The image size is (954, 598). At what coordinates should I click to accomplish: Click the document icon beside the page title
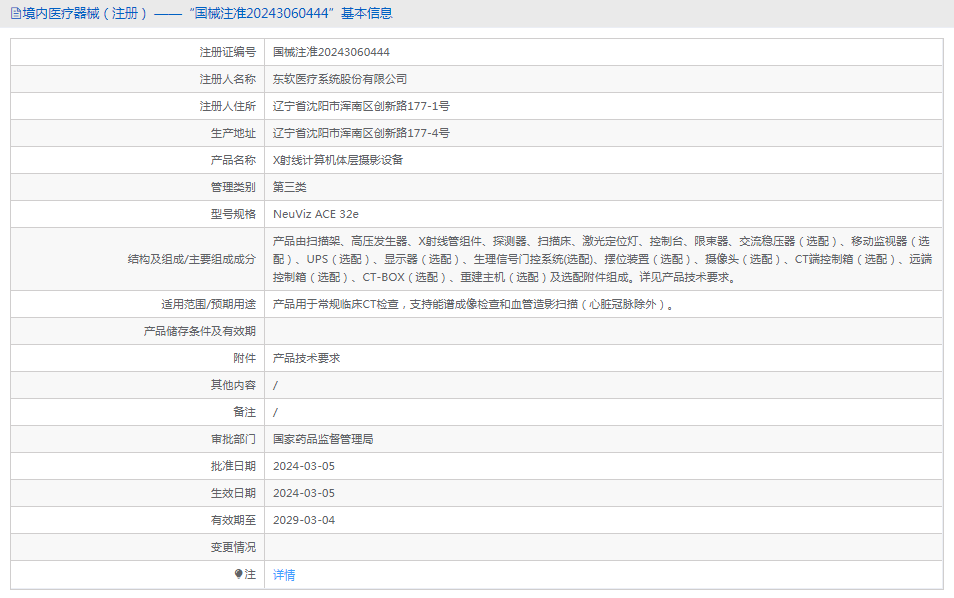(16, 13)
